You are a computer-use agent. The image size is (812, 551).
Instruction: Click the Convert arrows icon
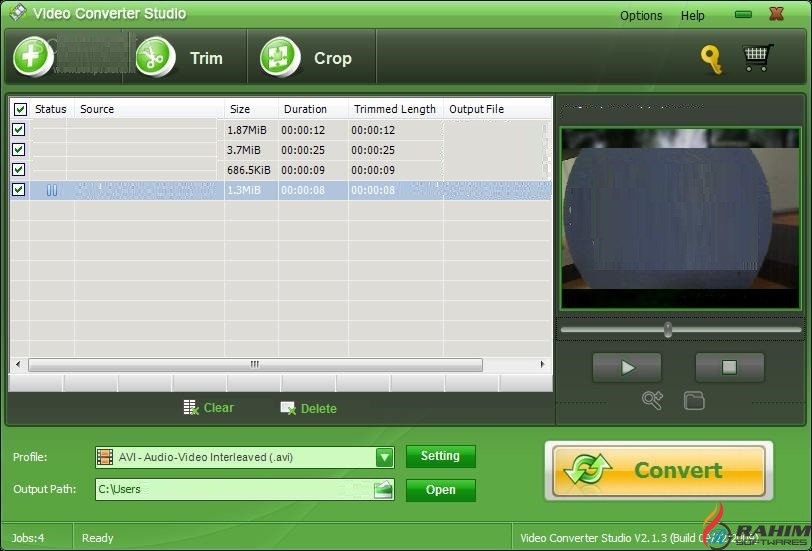[588, 469]
